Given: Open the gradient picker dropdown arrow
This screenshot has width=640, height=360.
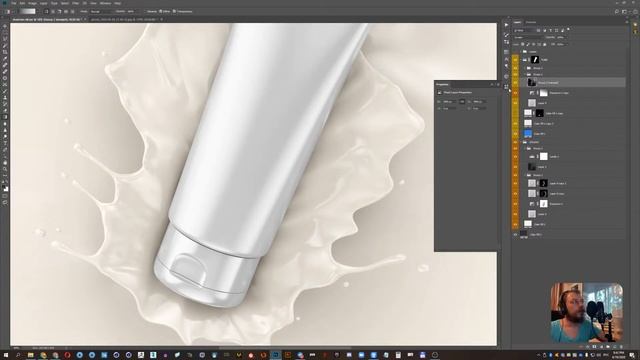Looking at the screenshot, I should pyautogui.click(x=38, y=11).
